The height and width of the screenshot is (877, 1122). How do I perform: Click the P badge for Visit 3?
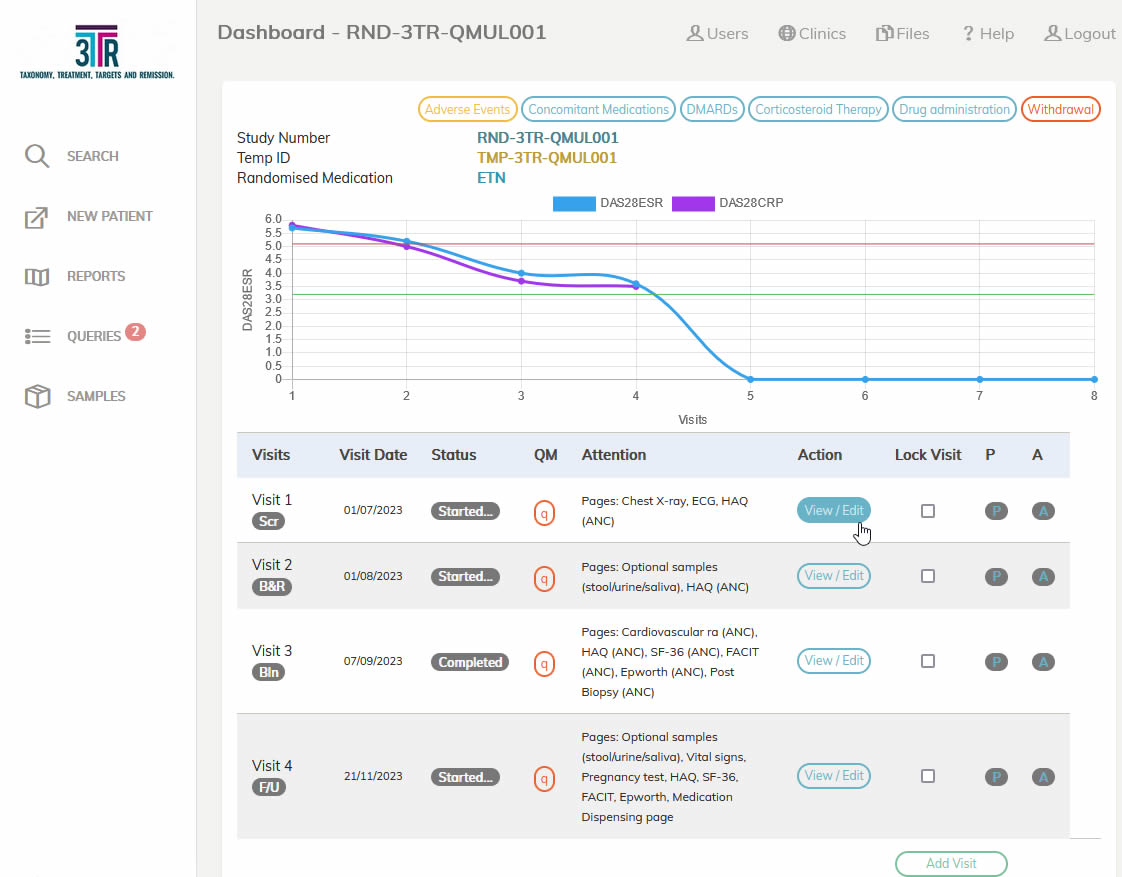point(996,662)
